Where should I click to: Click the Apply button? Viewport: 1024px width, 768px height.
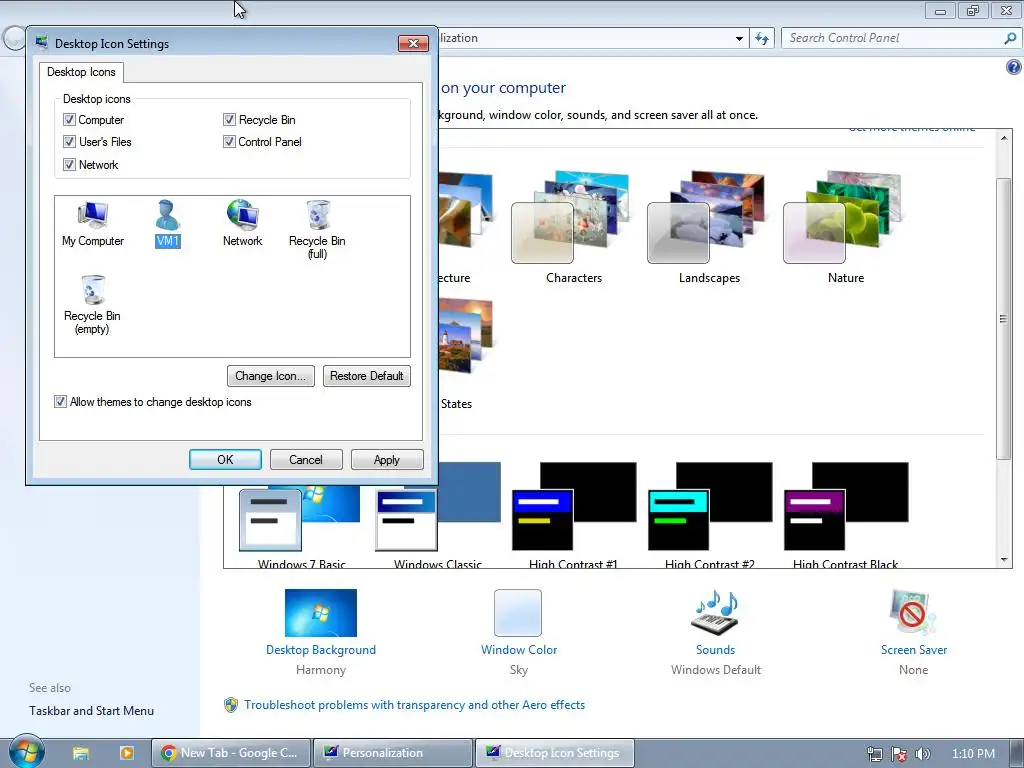(387, 460)
